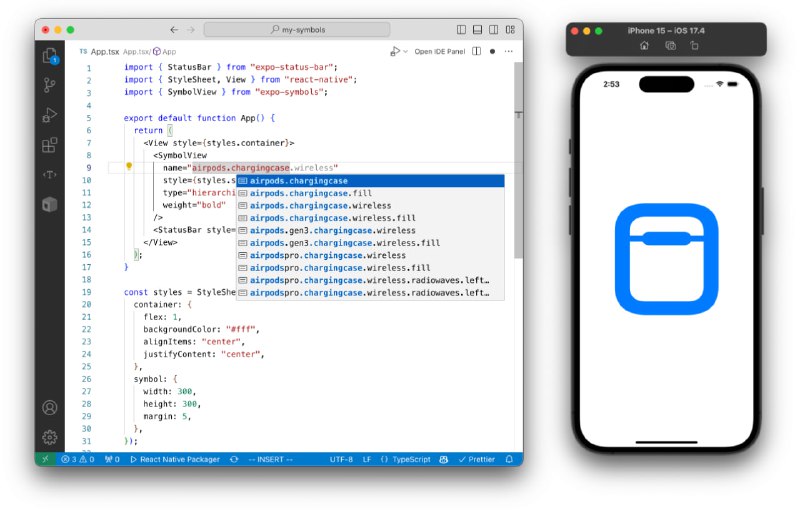Start React Native Packager from status bar
The width and height of the screenshot is (800, 512).
[175, 459]
